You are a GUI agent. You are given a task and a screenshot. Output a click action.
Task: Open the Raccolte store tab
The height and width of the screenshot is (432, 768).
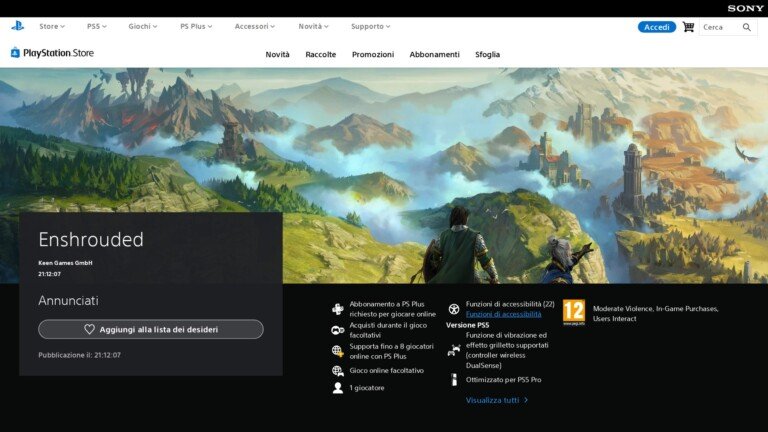pyautogui.click(x=320, y=54)
